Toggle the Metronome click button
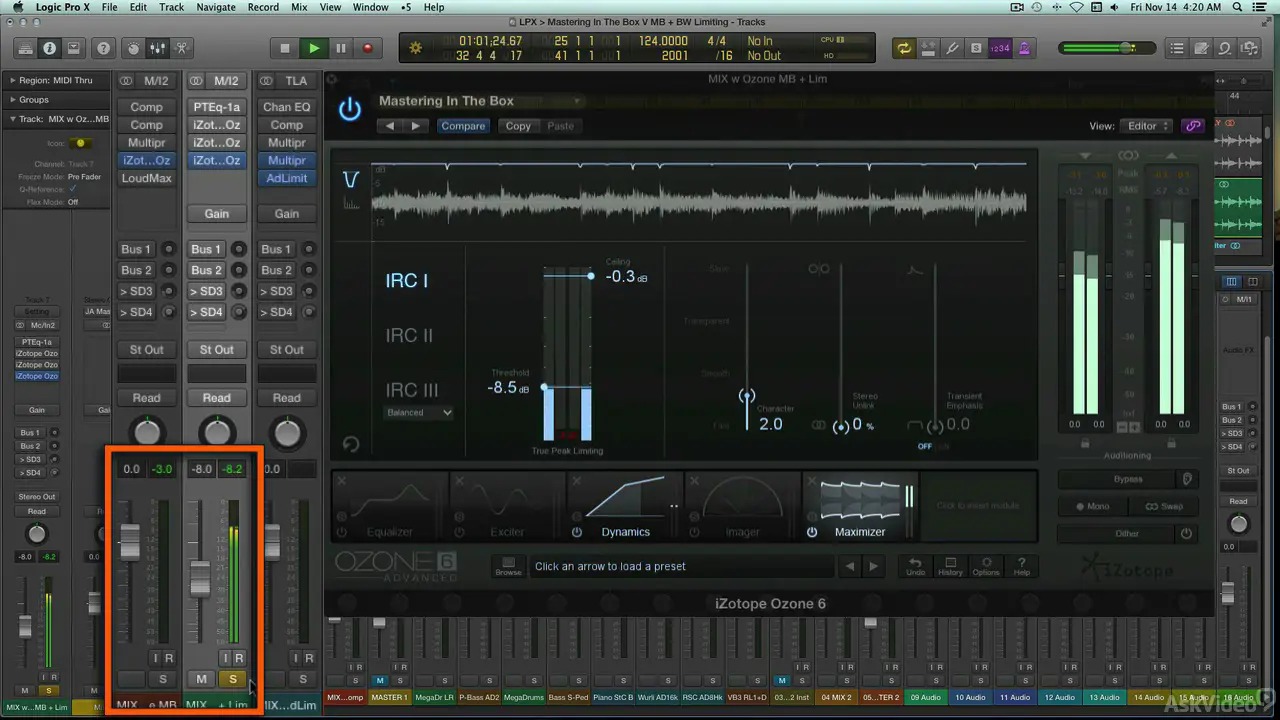The width and height of the screenshot is (1280, 720). [x=1024, y=48]
